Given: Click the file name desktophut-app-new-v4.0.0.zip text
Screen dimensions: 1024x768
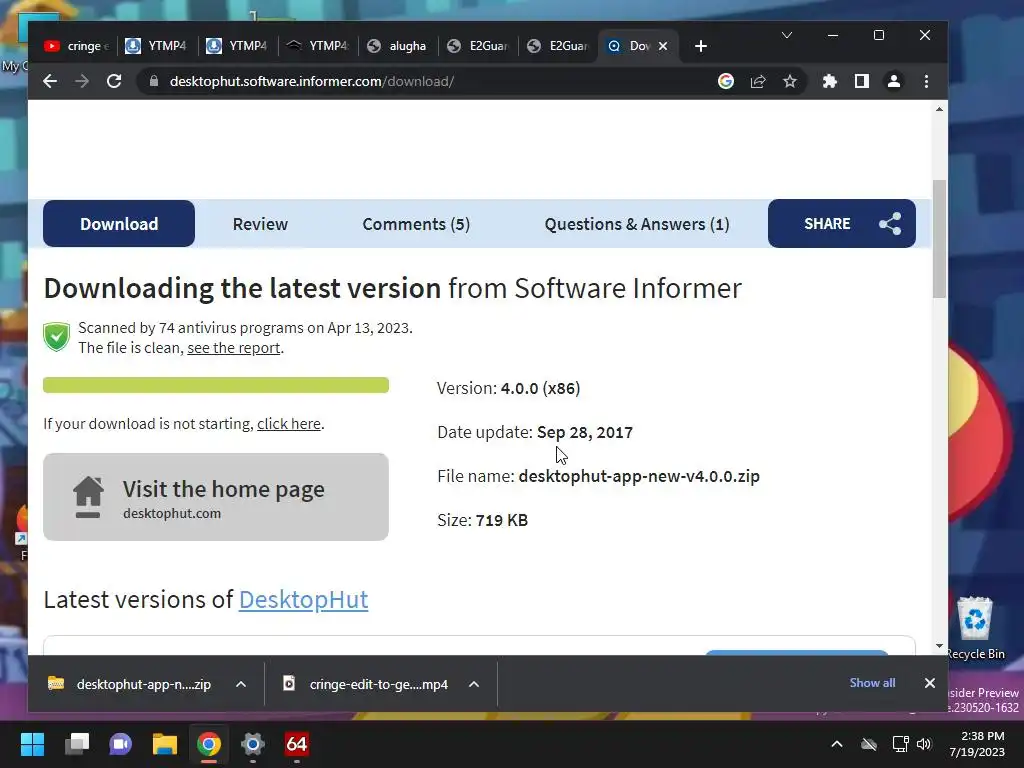Looking at the screenshot, I should (x=639, y=476).
